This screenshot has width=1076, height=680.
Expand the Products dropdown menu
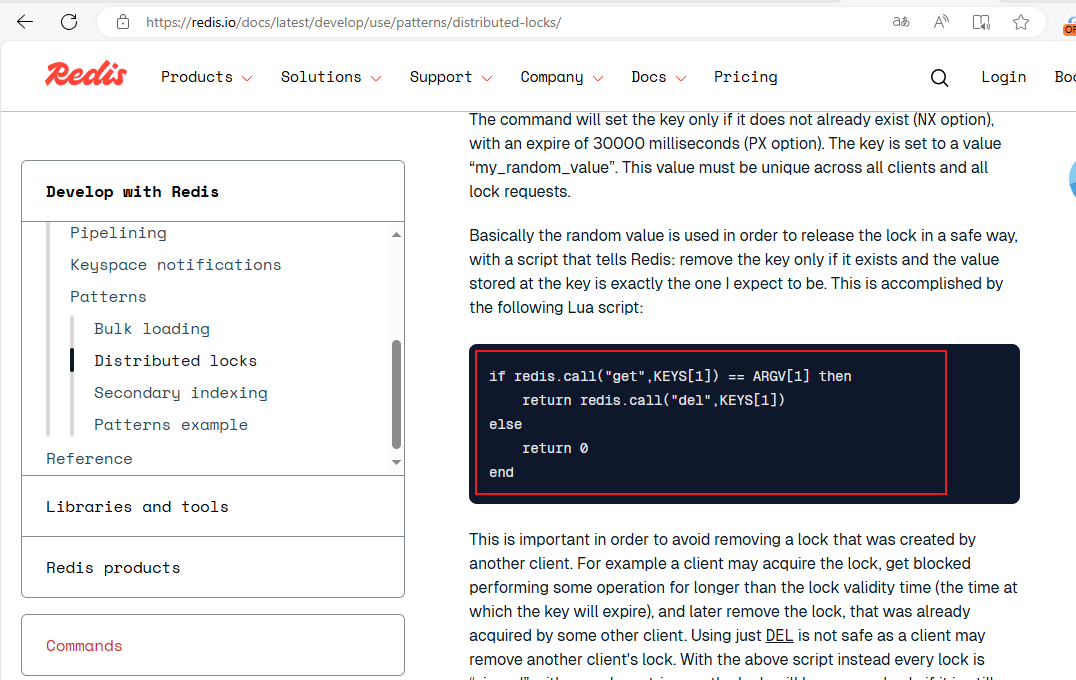coord(206,77)
